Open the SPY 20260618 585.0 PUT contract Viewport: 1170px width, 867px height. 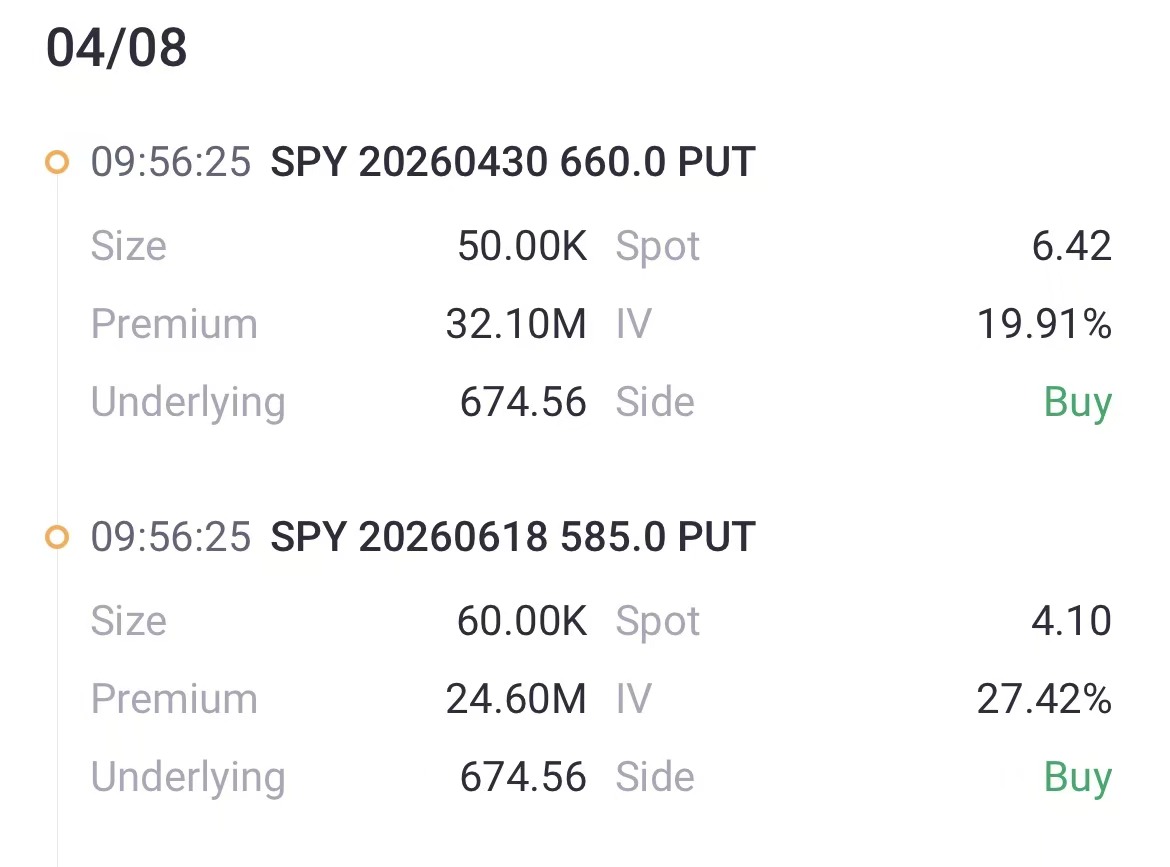tap(512, 537)
